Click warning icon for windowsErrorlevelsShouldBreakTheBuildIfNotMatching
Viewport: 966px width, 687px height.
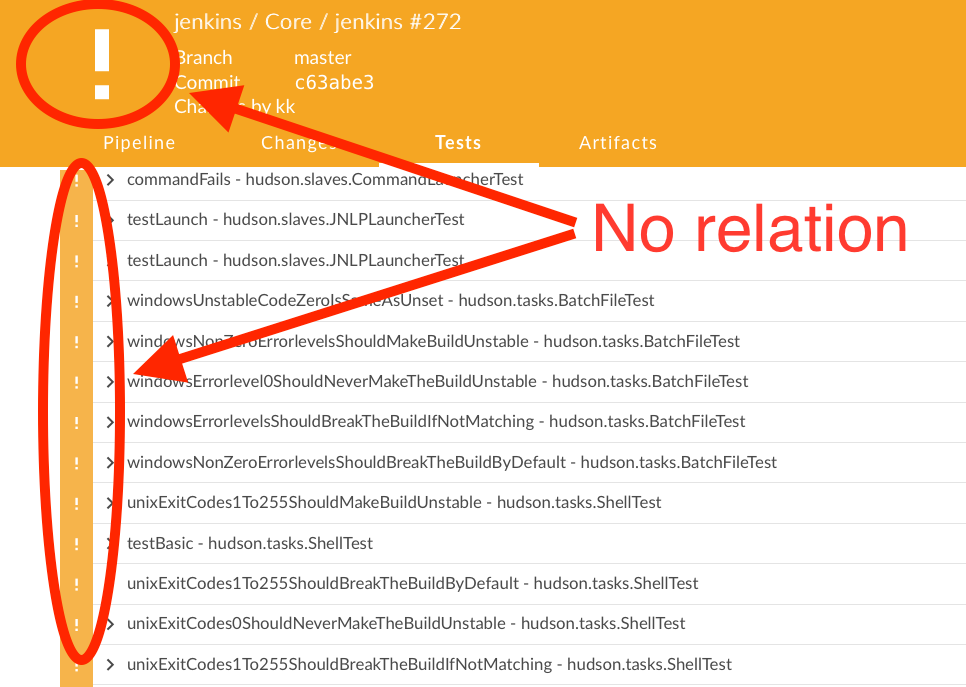(76, 422)
